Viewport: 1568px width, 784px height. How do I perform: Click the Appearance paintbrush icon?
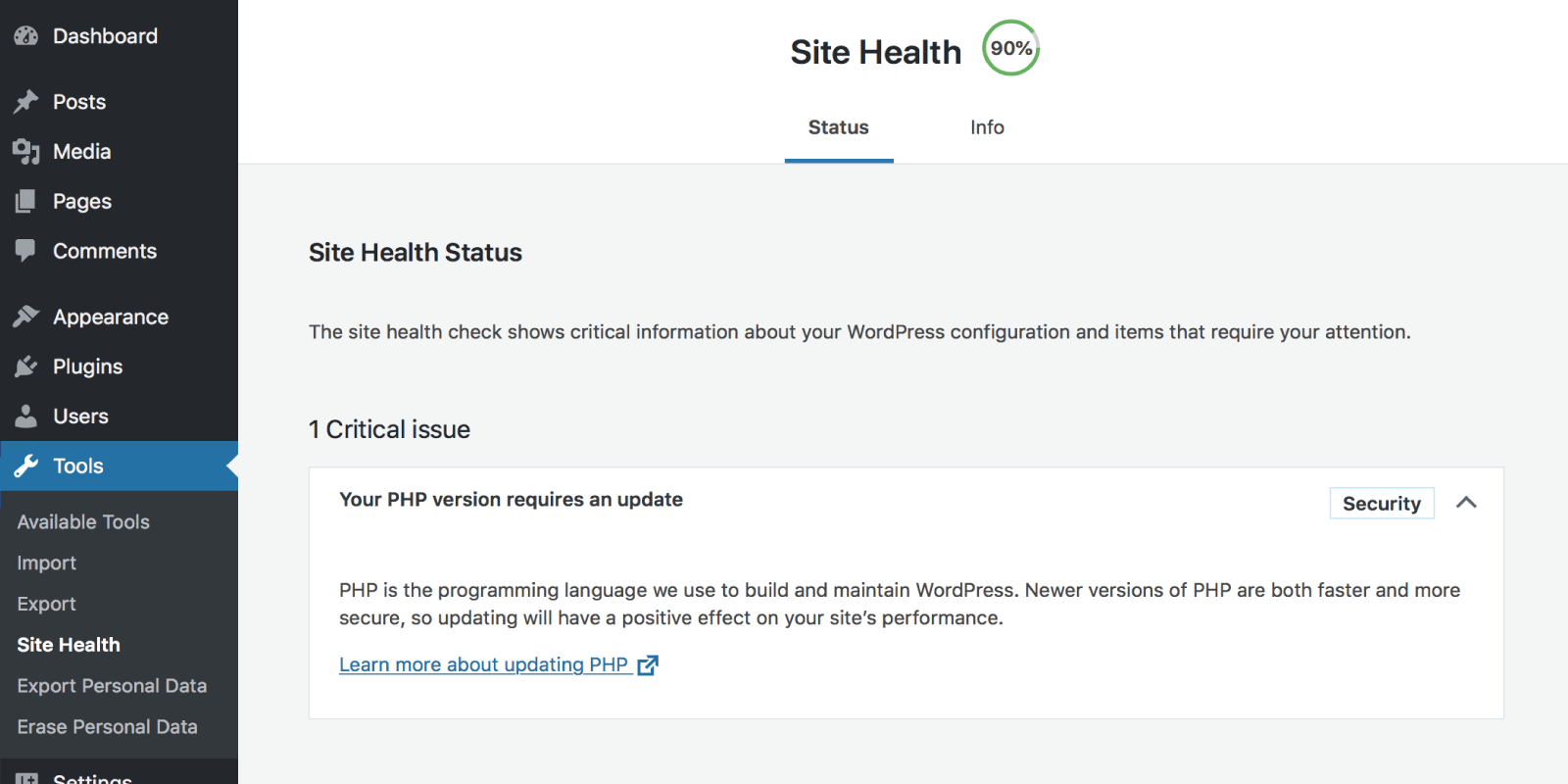(26, 317)
